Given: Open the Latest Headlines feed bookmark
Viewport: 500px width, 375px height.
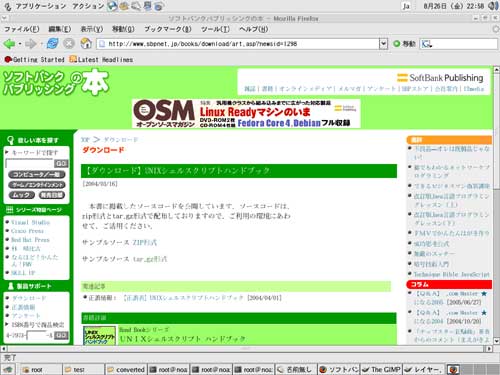Looking at the screenshot, I should (101, 60).
